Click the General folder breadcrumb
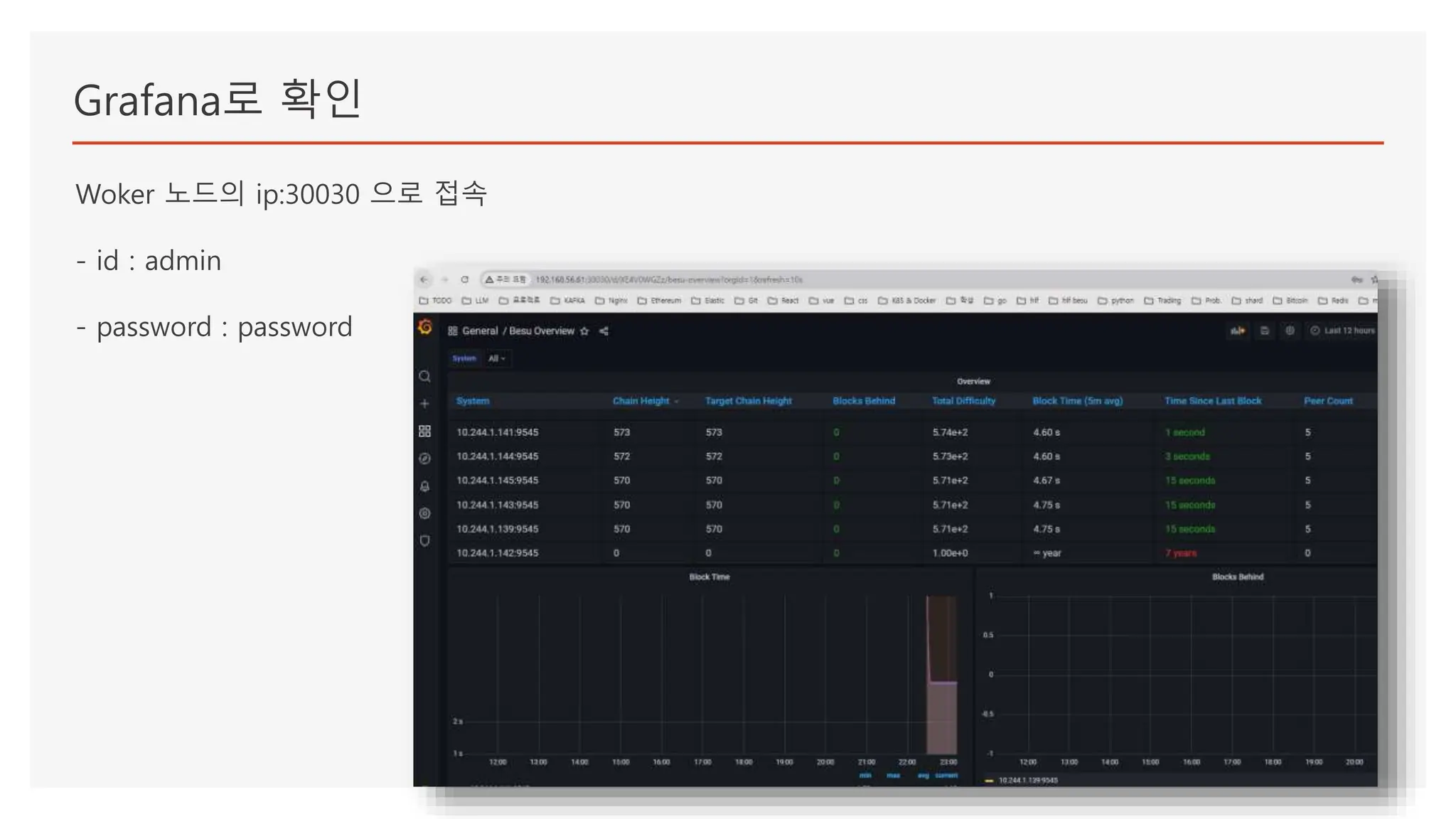This screenshot has height=819, width=1456. (x=480, y=331)
